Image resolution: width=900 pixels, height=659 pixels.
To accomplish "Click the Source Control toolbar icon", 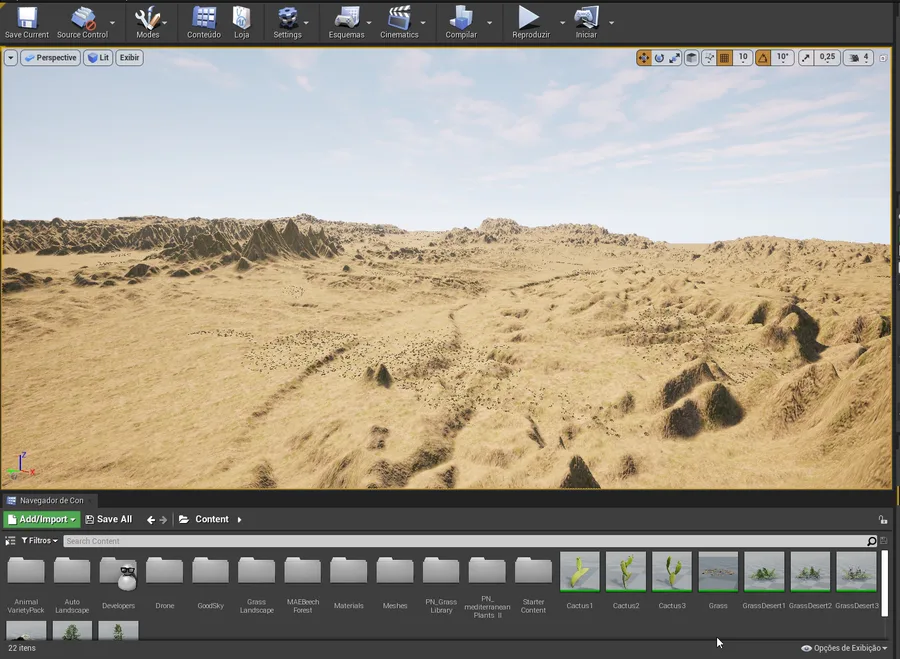I will coord(82,18).
